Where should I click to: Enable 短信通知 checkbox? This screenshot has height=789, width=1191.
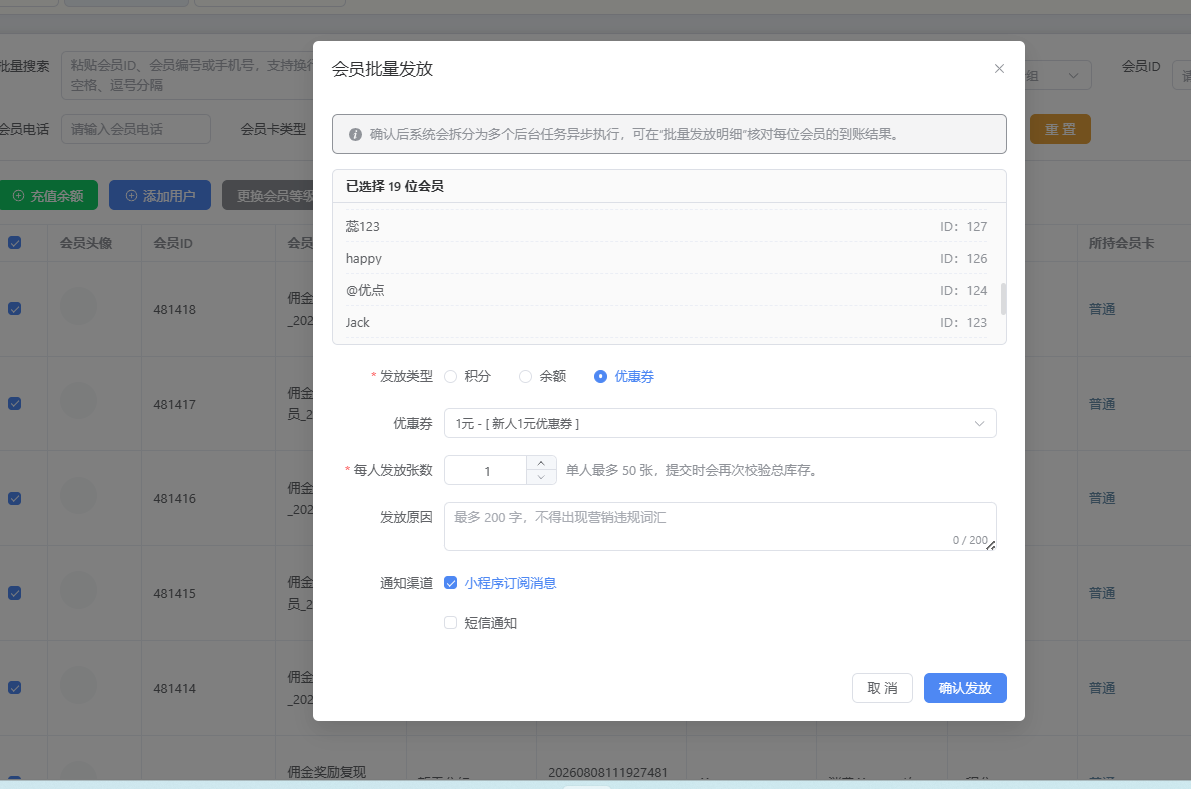450,623
